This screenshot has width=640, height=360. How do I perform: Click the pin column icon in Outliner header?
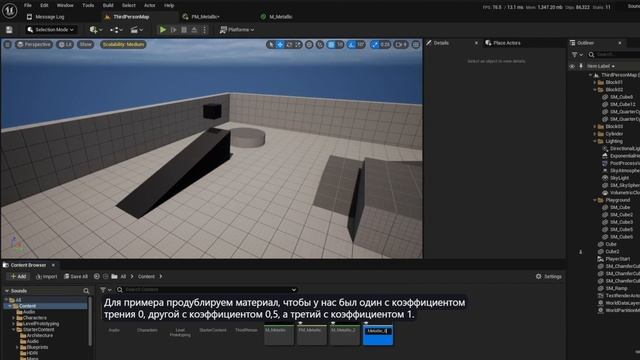[x=581, y=66]
